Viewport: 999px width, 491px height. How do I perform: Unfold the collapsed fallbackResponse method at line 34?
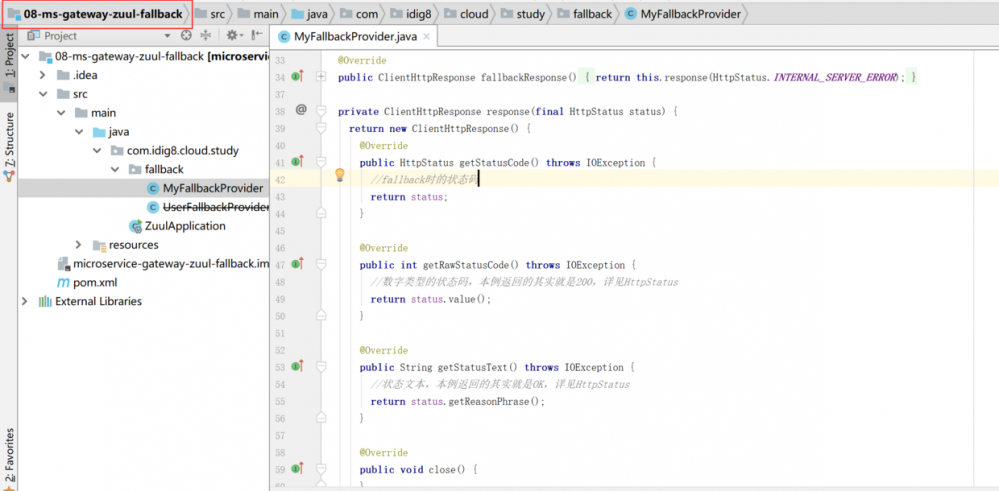pos(321,77)
